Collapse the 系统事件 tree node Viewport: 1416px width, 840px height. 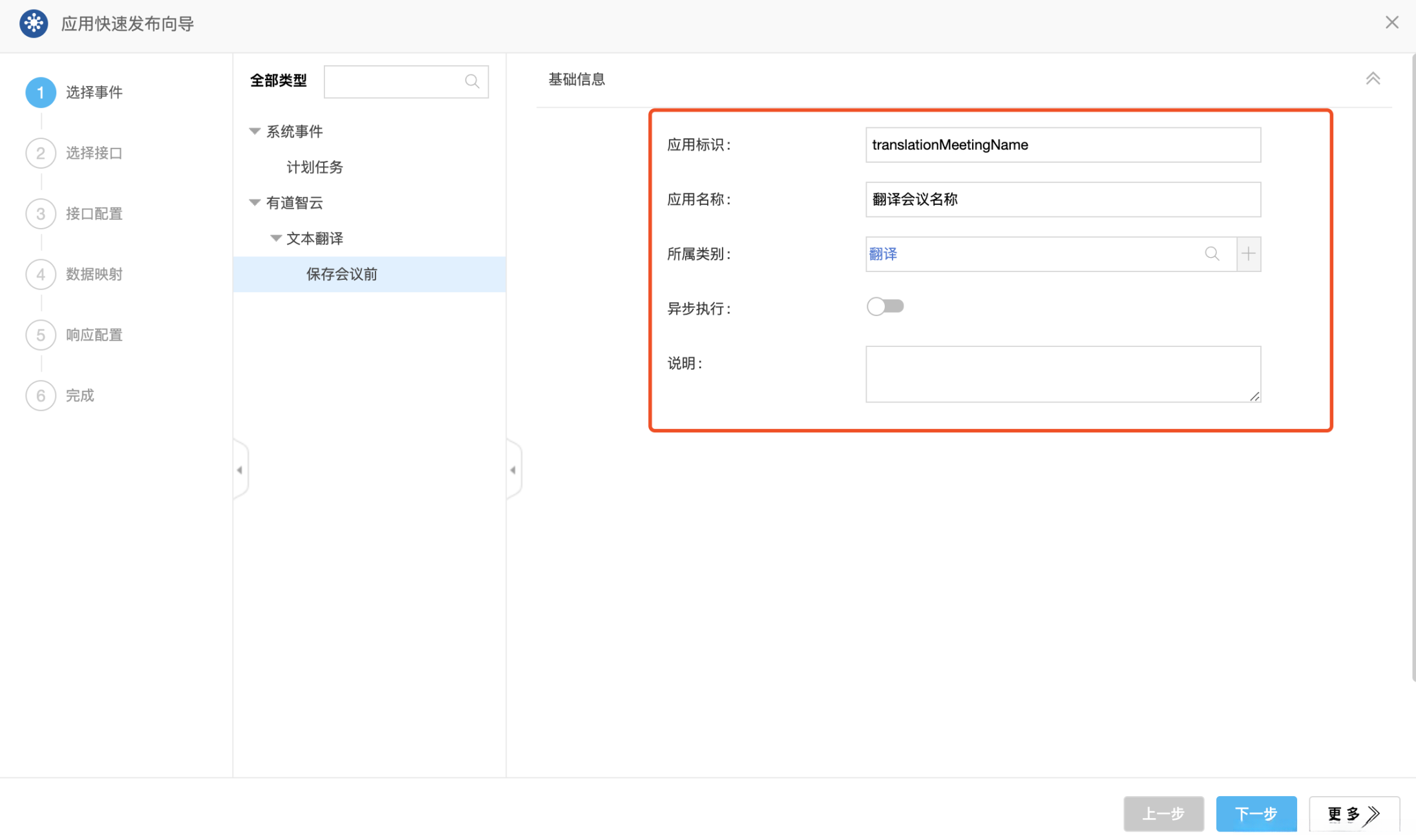pos(255,132)
